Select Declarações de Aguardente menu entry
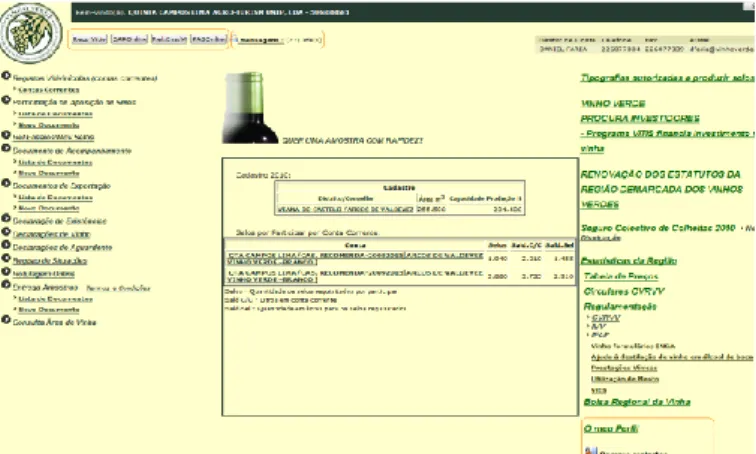756x454 pixels. [62, 247]
